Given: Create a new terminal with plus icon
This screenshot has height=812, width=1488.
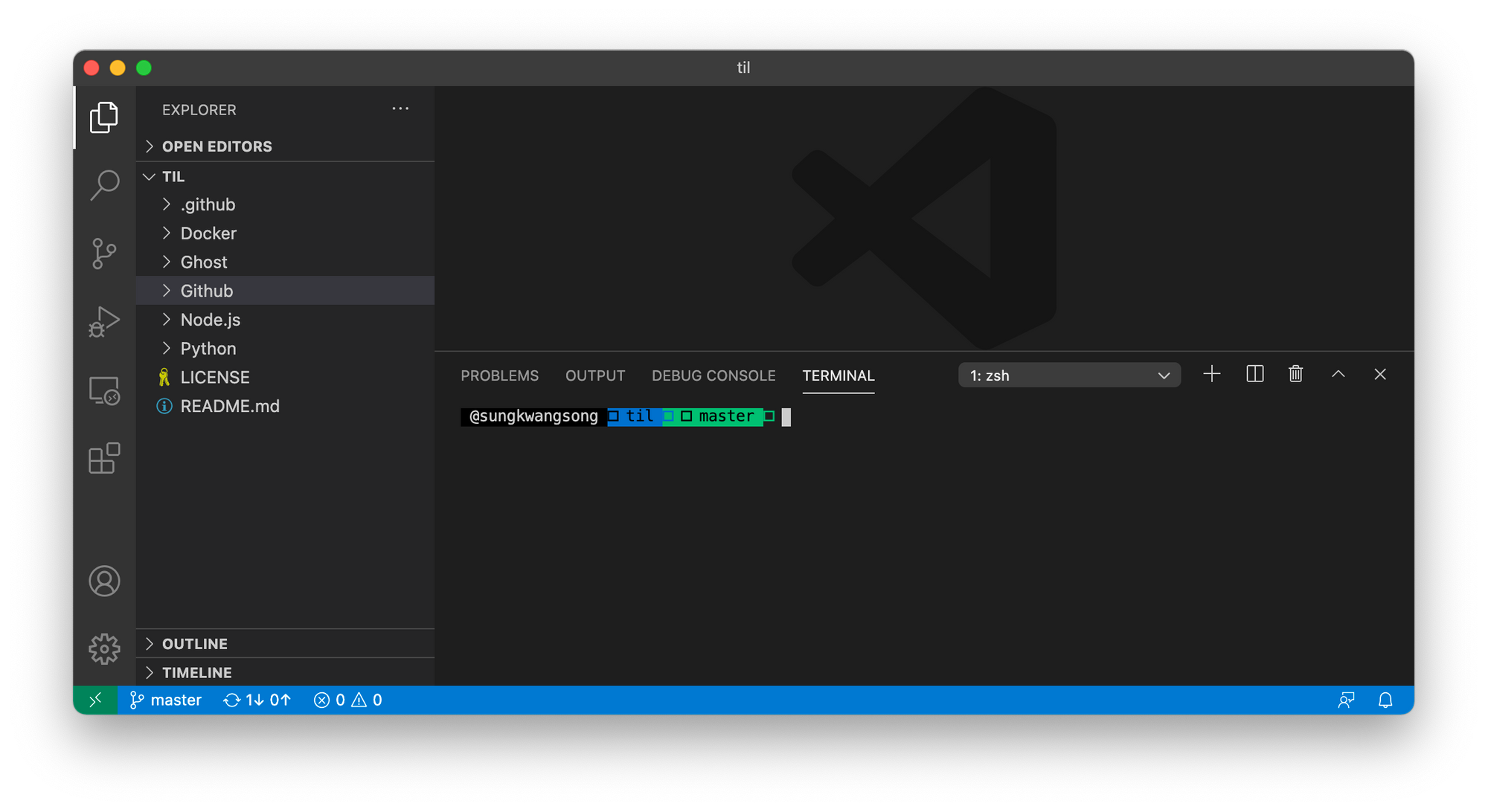Looking at the screenshot, I should click(x=1211, y=374).
